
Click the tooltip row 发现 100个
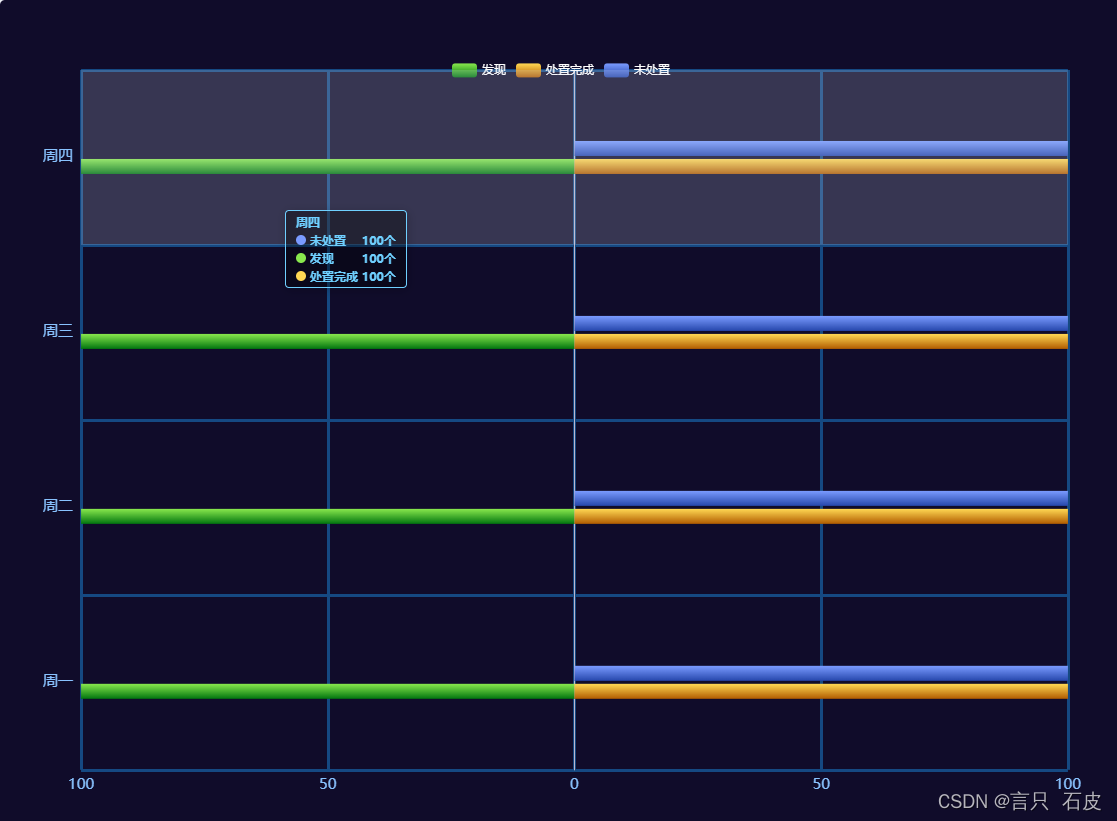pyautogui.click(x=346, y=259)
